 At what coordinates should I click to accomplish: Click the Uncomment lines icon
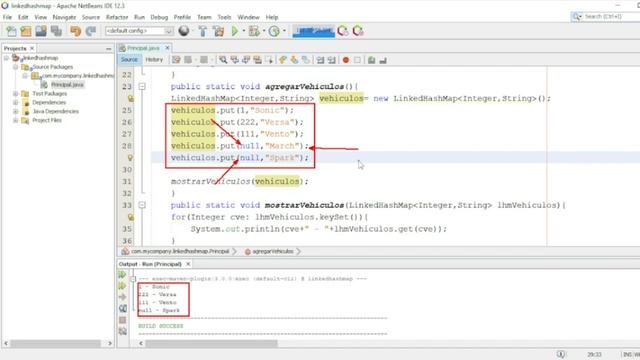click(383, 60)
